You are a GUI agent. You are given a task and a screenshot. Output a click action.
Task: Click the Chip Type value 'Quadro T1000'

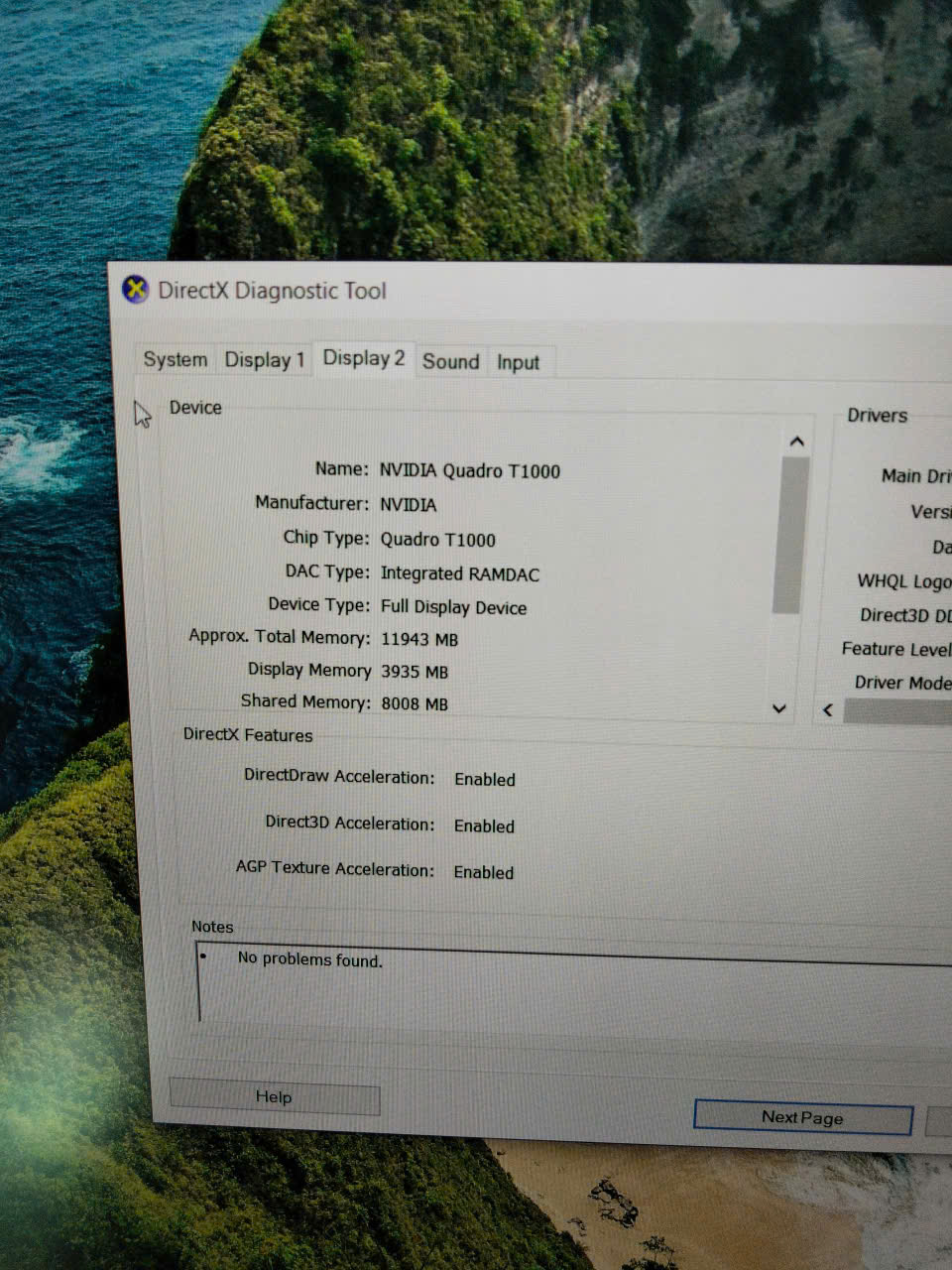(x=438, y=540)
